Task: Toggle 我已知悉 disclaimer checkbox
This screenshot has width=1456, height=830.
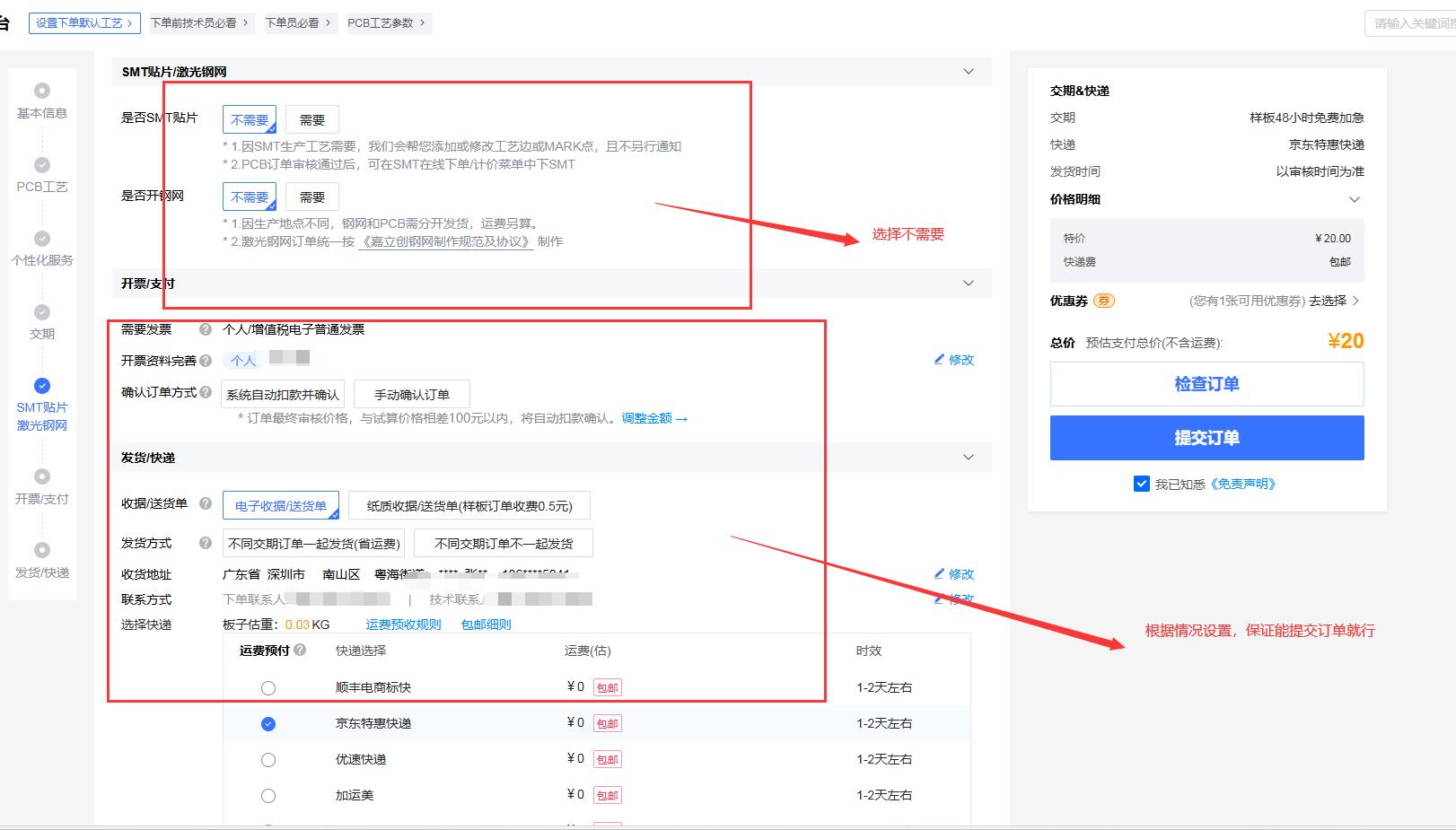Action: [x=1142, y=484]
